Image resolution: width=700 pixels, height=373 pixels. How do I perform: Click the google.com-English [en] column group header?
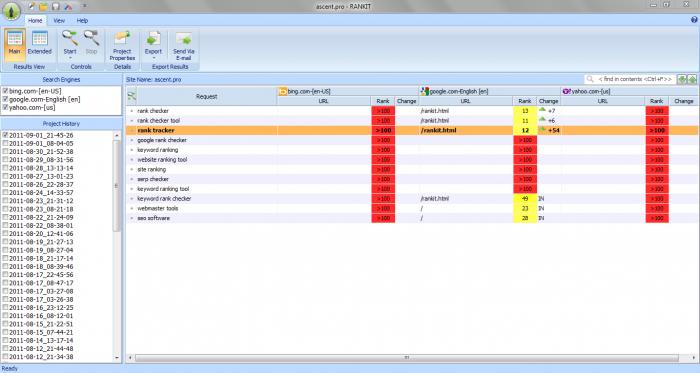[x=490, y=91]
